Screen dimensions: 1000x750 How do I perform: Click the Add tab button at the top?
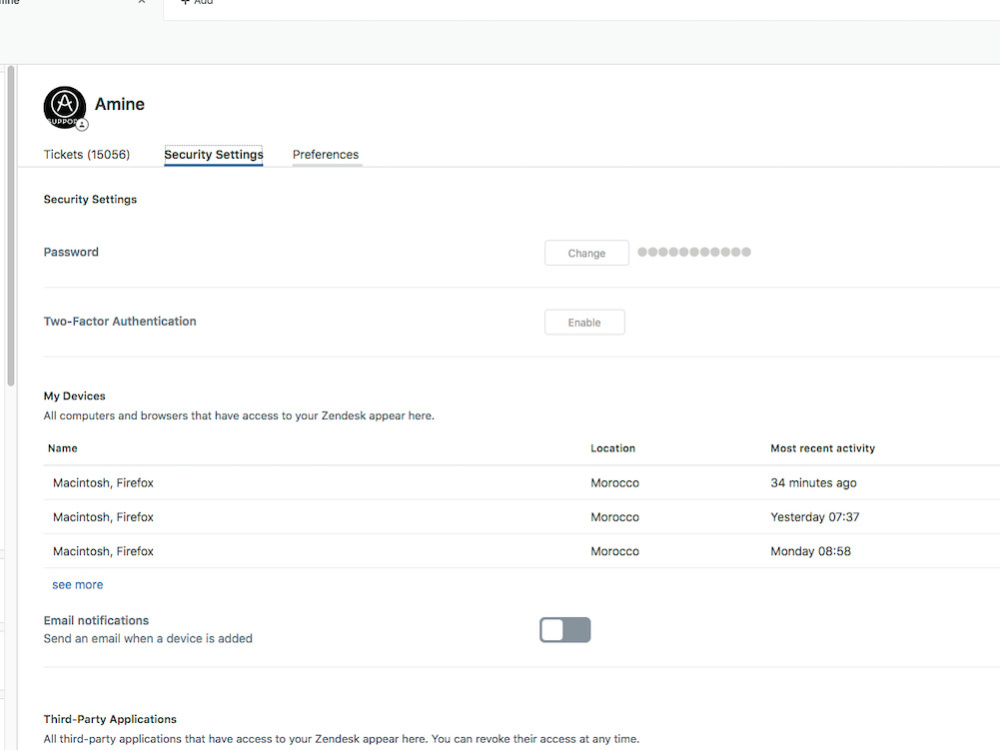tap(198, 3)
